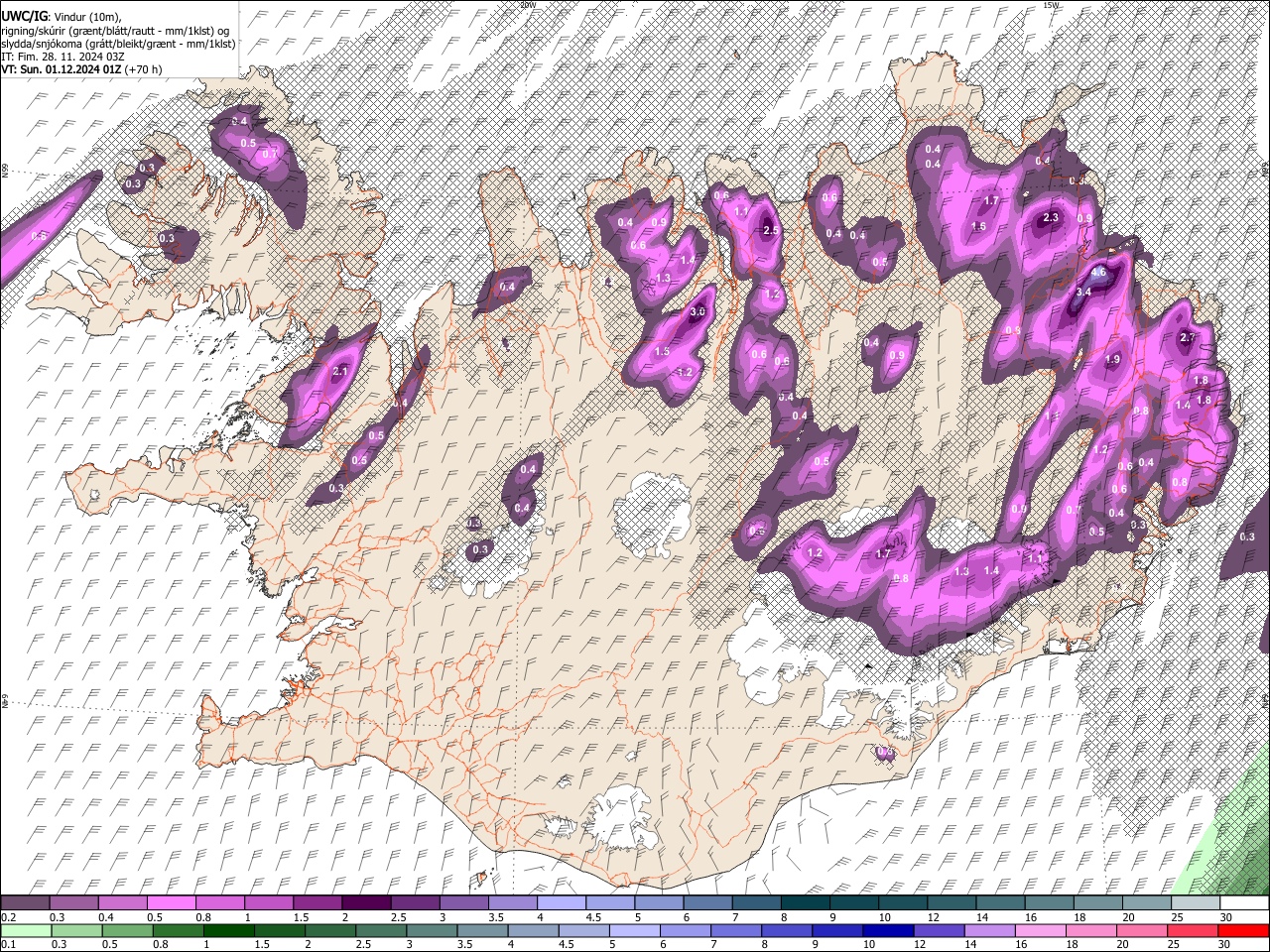1270x952 pixels.
Task: Click the bright pink 0.5–0.8 snow scale swatch
Action: pyautogui.click(x=171, y=902)
